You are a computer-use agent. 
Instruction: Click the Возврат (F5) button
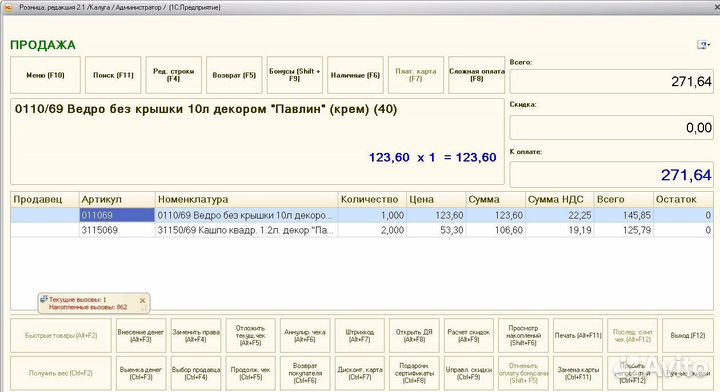pos(234,75)
